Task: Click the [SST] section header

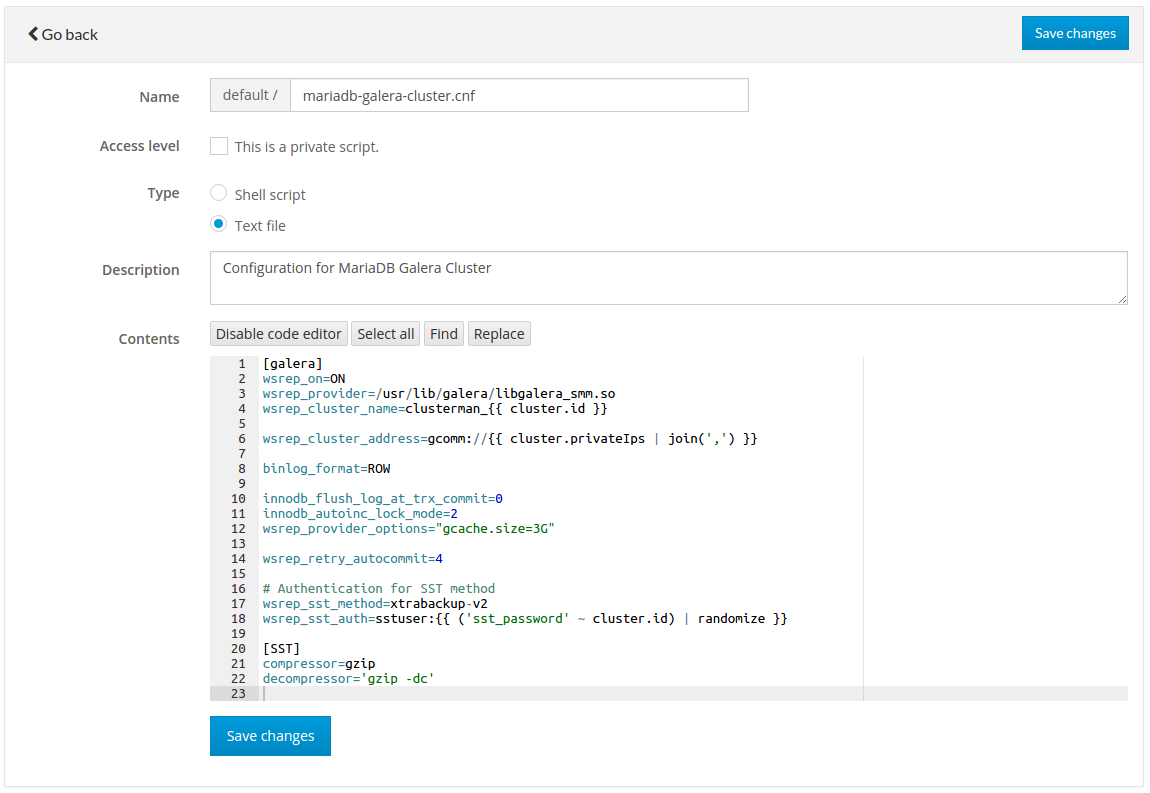Action: coord(281,648)
